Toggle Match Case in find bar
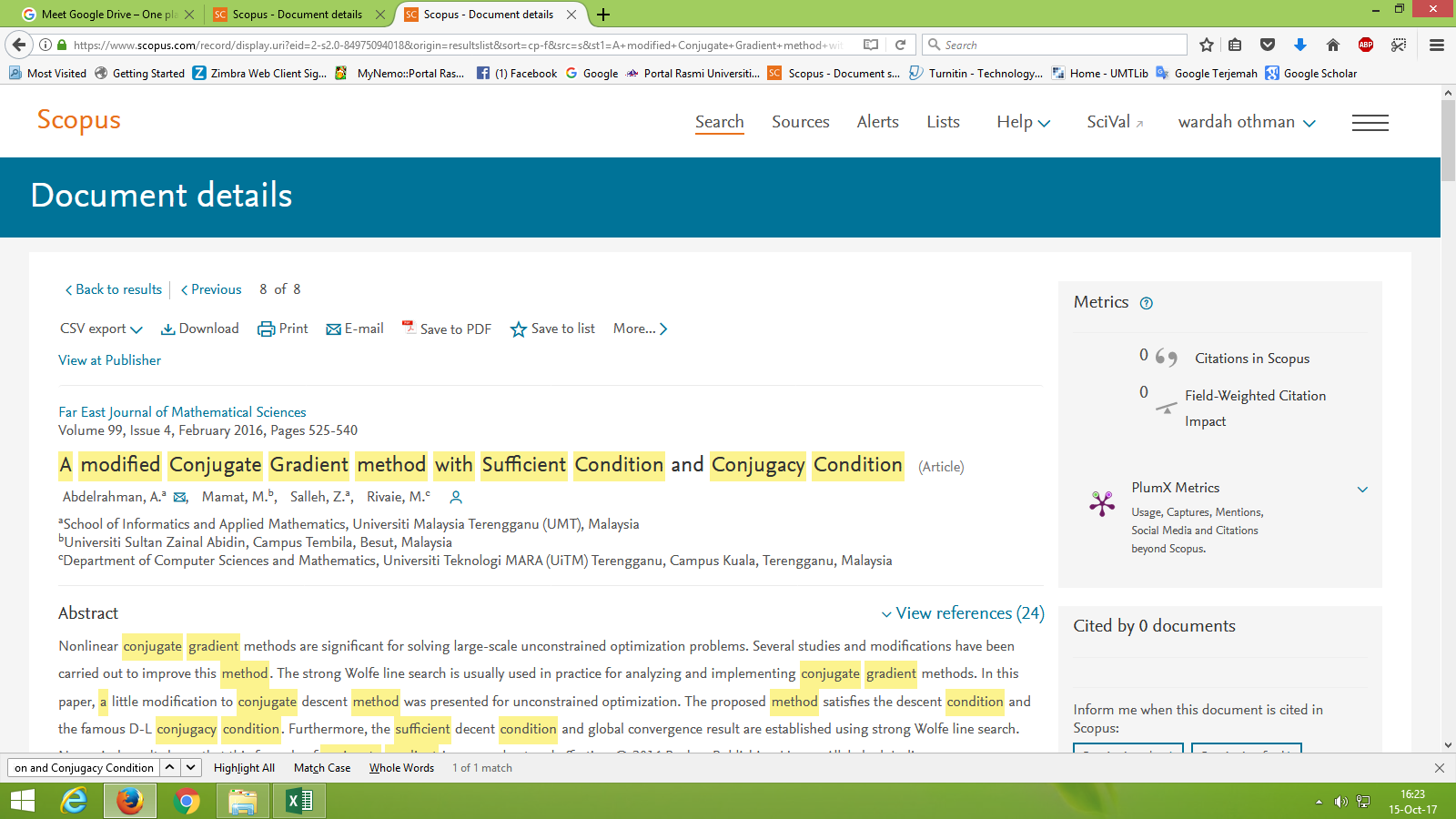 (x=322, y=768)
